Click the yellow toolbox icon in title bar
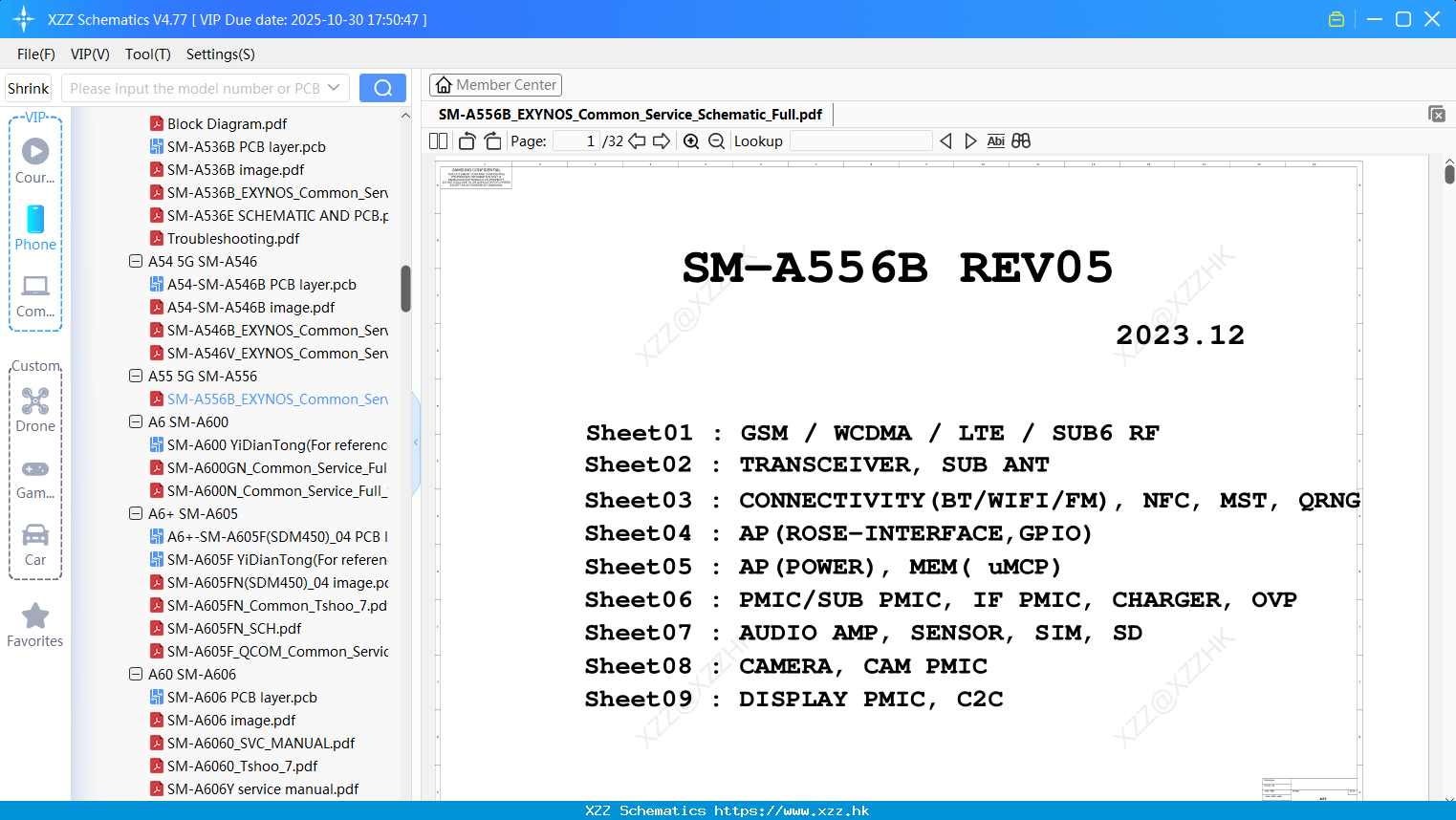 click(1336, 19)
